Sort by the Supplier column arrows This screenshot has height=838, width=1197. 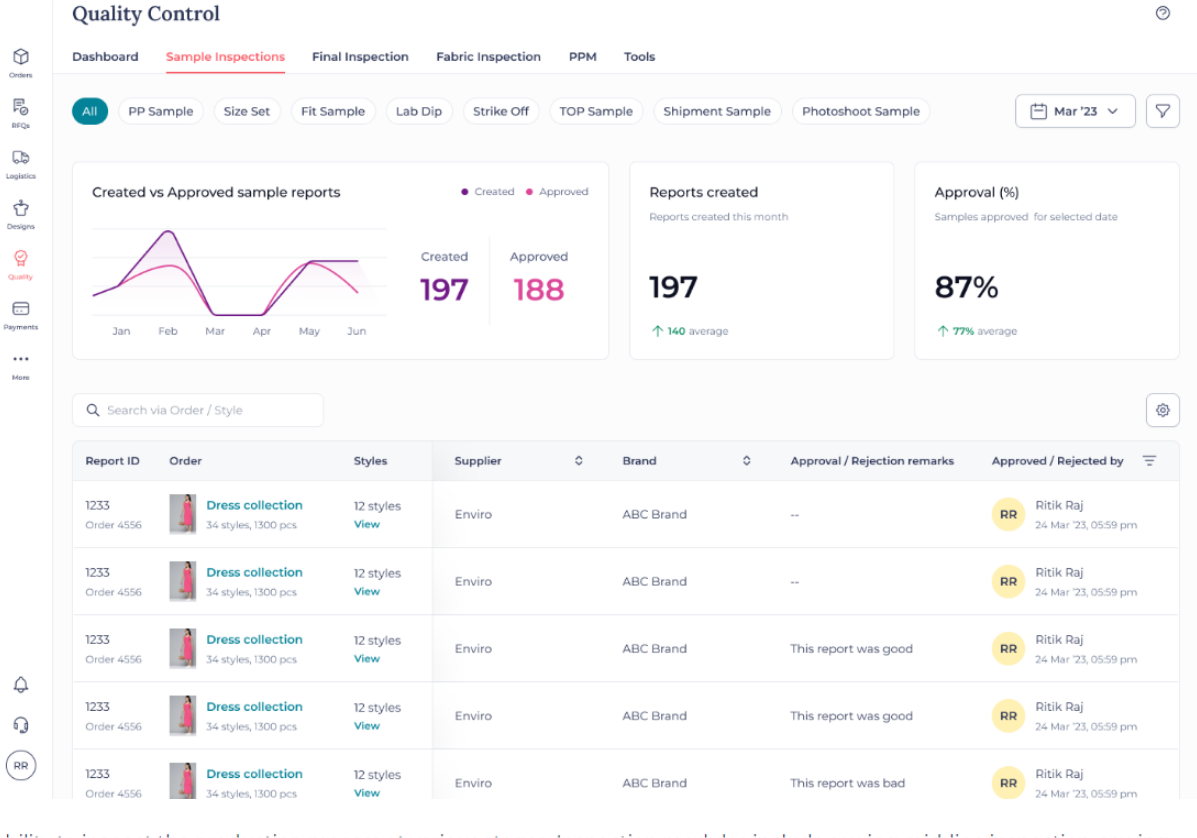pyautogui.click(x=578, y=461)
